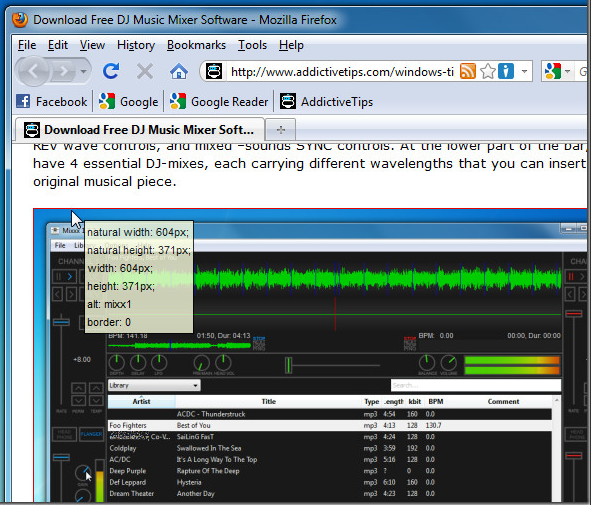Click channel 1 volume fader blue handle
Viewport: 592px width, 505px height.
pyautogui.click(x=61, y=457)
